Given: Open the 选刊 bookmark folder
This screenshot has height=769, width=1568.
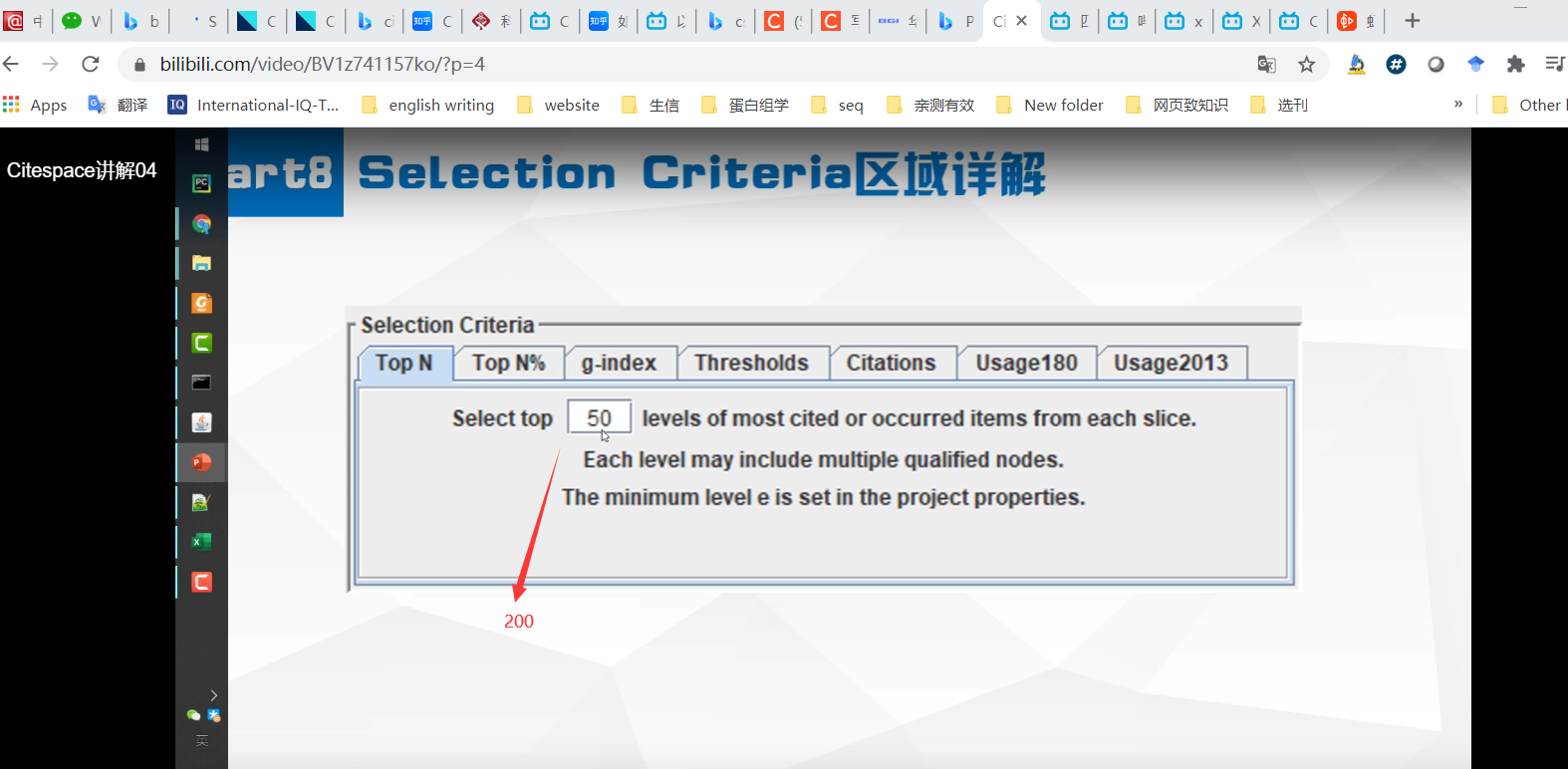Looking at the screenshot, I should coord(1278,105).
